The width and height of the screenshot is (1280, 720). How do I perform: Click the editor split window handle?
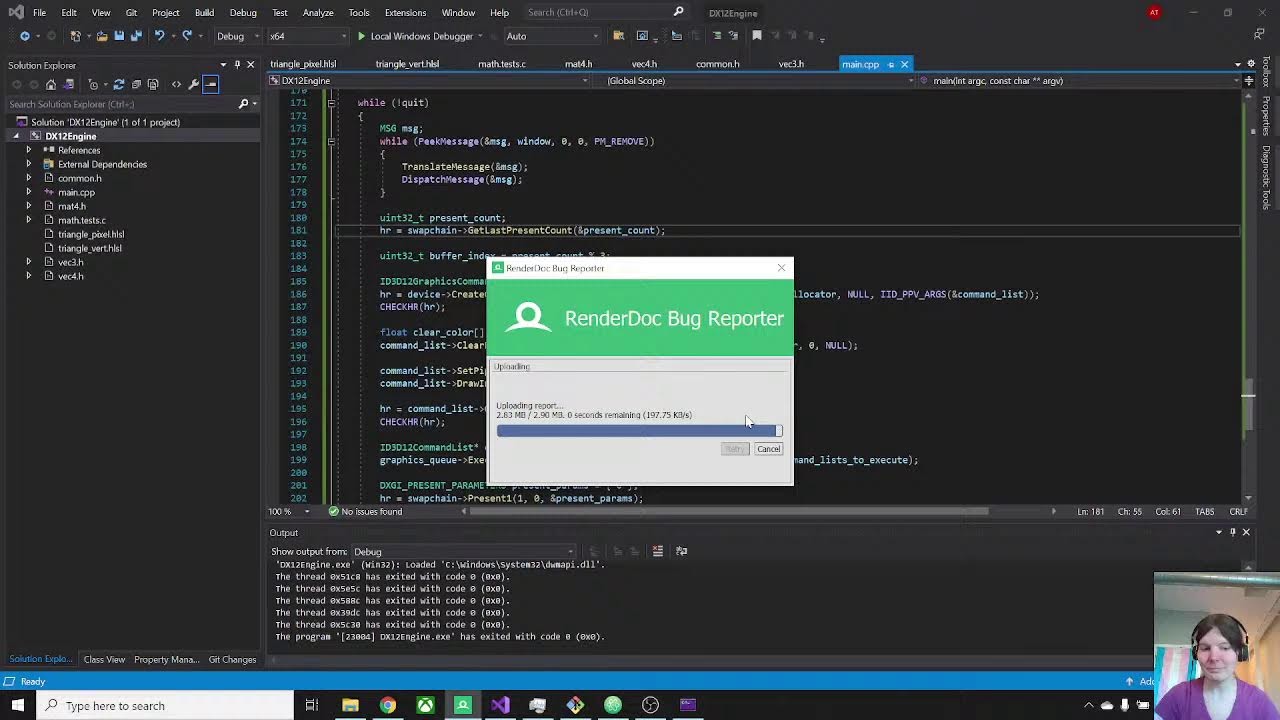pos(1248,80)
